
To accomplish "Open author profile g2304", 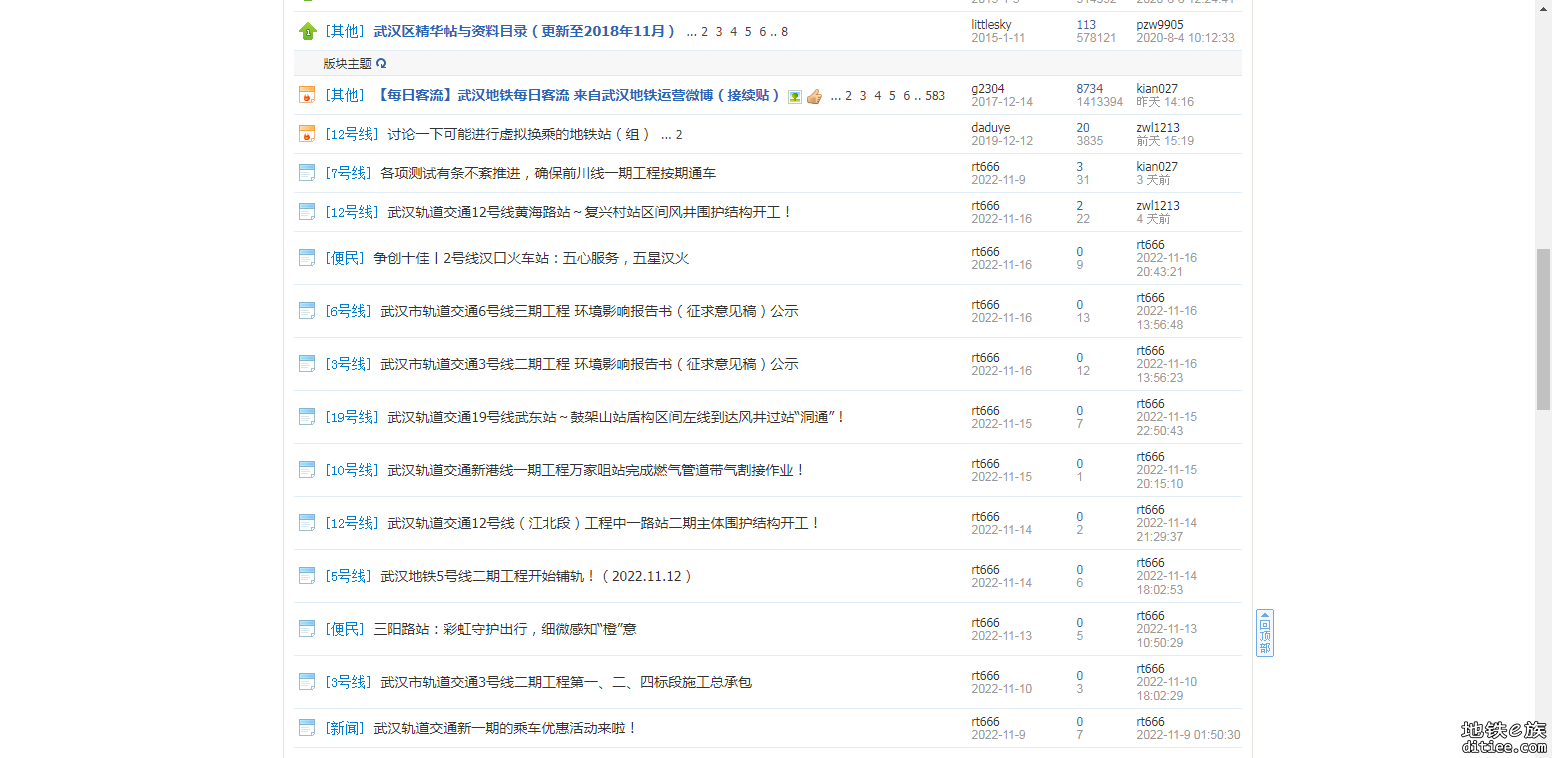I will coord(988,89).
